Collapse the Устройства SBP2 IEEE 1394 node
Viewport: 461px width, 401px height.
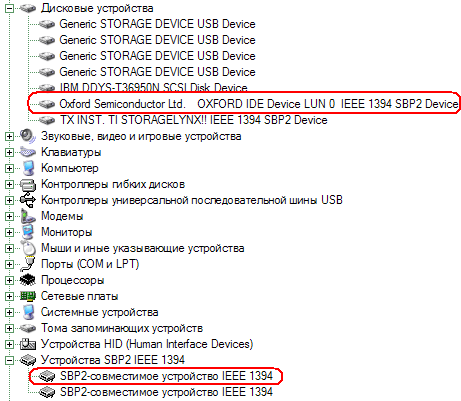[x=9, y=360]
